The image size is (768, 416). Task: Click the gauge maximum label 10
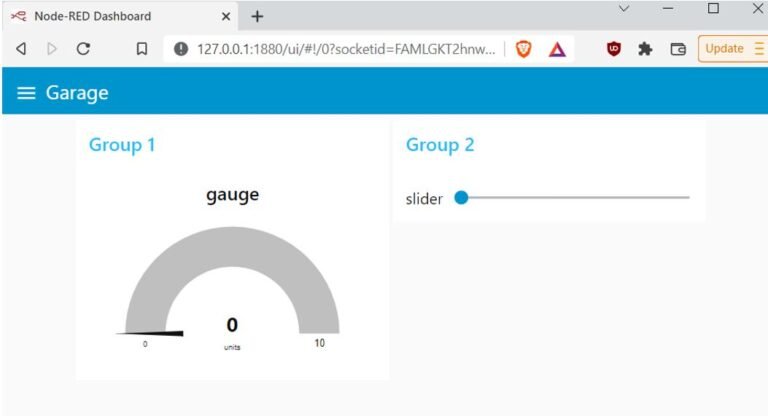[x=319, y=343]
